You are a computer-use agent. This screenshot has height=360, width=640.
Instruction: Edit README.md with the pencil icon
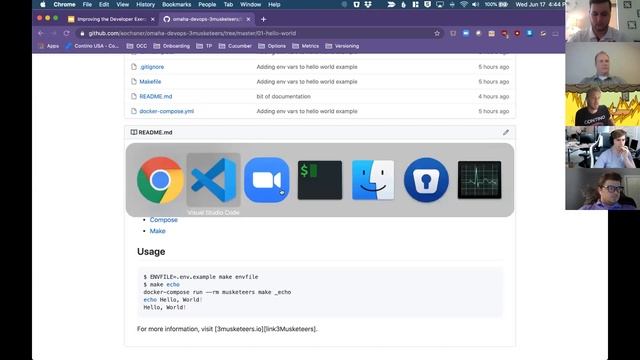click(x=506, y=132)
